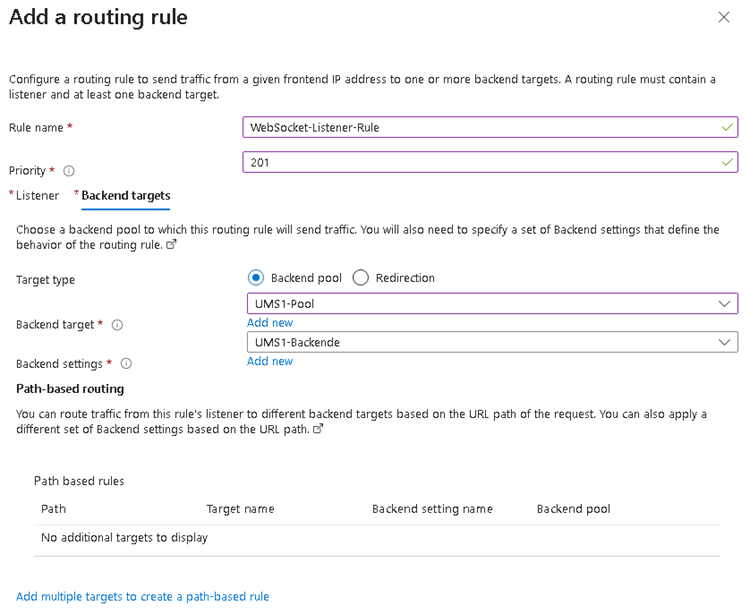Image resolution: width=750 pixels, height=614 pixels.
Task: Open external link icon after routing rule description
Action: tap(170, 245)
